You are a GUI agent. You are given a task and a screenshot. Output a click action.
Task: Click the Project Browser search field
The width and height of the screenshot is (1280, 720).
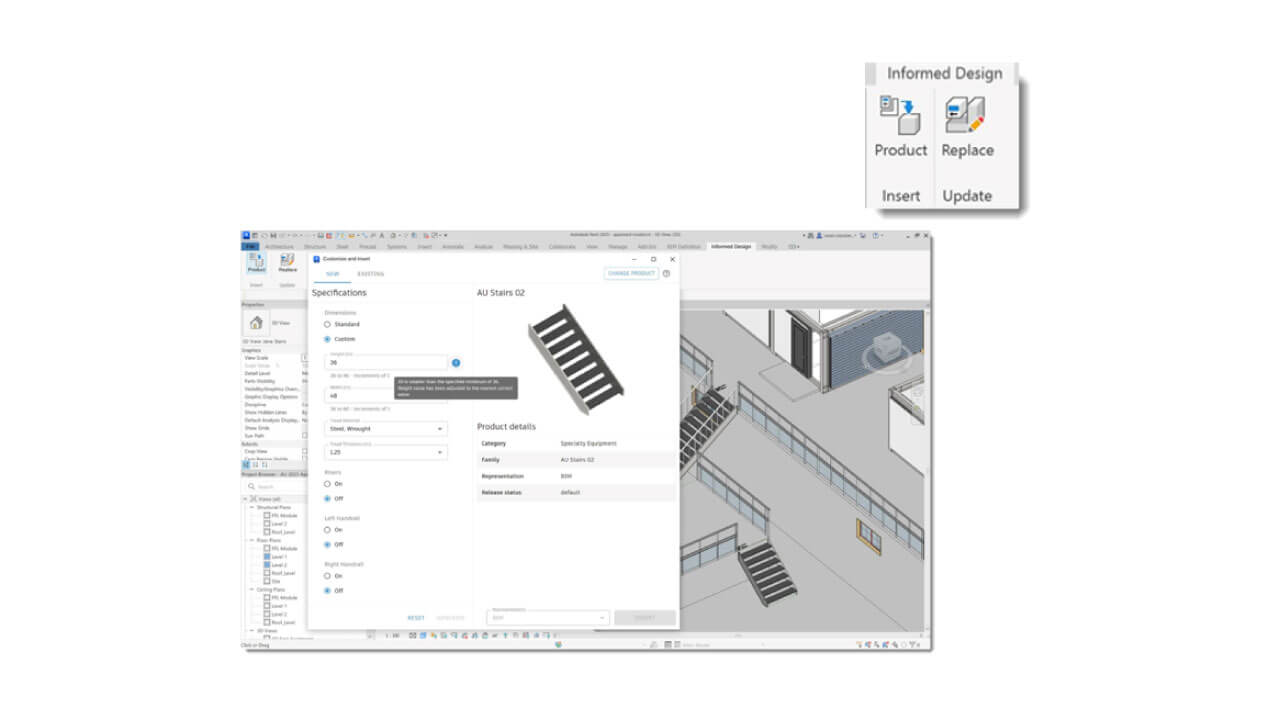pos(277,487)
